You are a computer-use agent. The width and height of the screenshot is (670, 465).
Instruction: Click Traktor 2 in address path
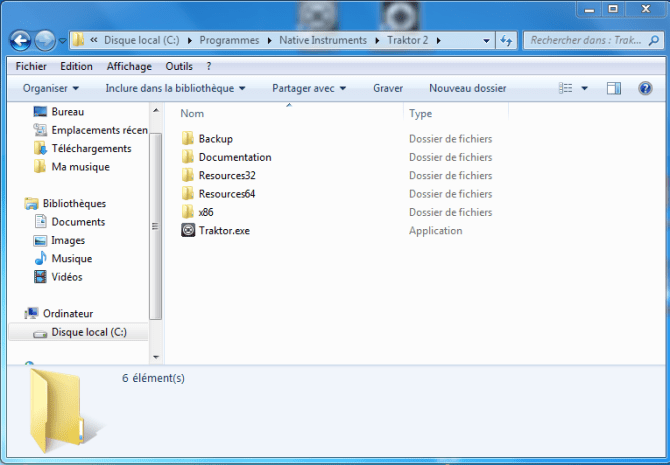click(408, 40)
